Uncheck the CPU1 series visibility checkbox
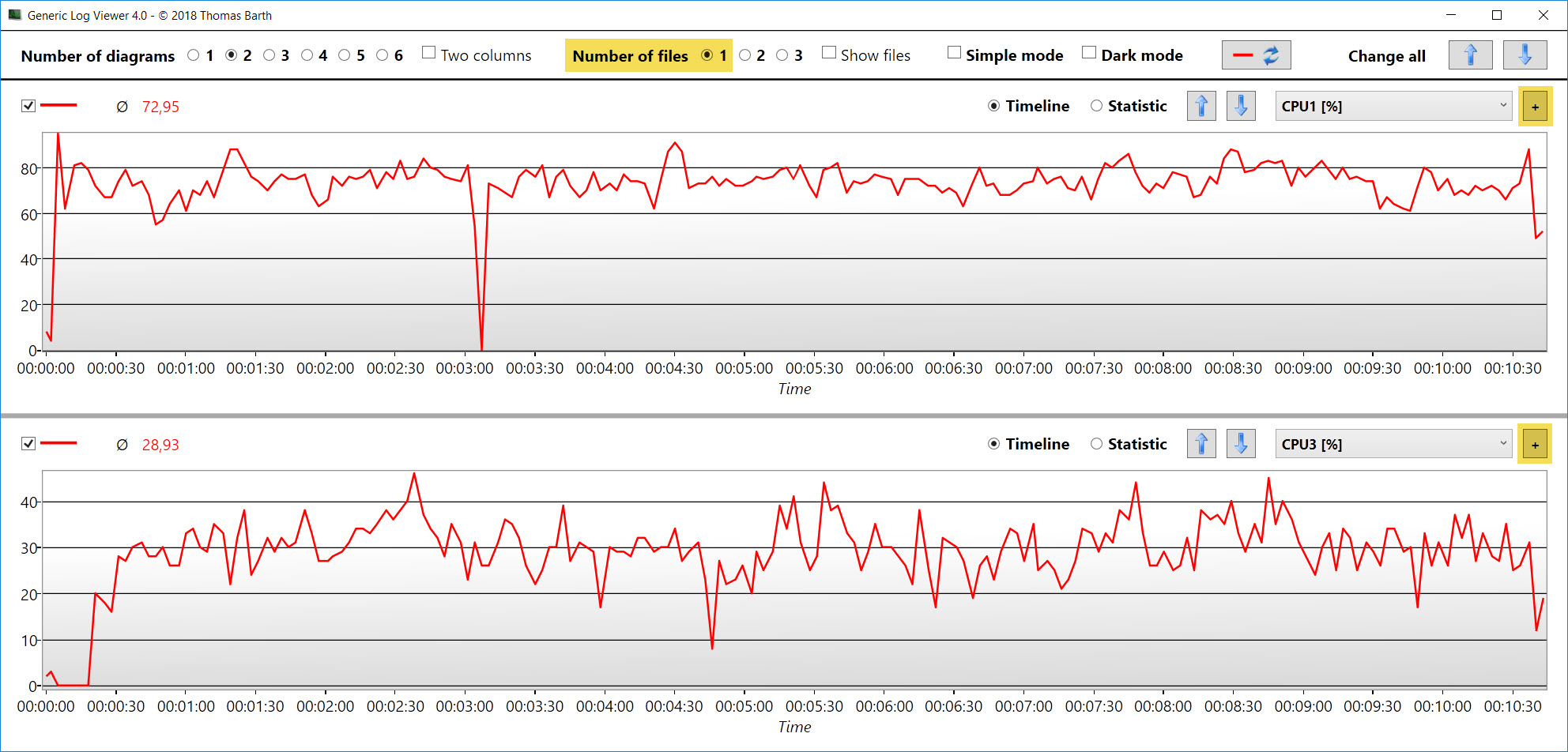The width and height of the screenshot is (1568, 752). click(x=28, y=105)
